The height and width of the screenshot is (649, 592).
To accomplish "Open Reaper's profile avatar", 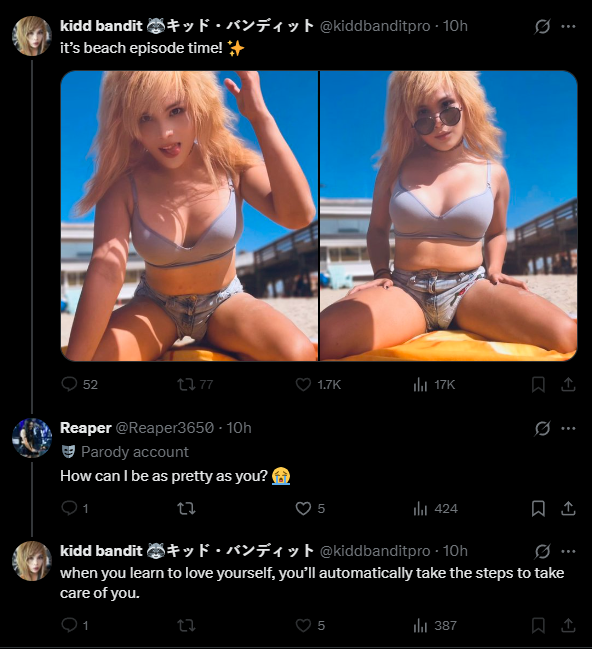I will click(x=32, y=438).
